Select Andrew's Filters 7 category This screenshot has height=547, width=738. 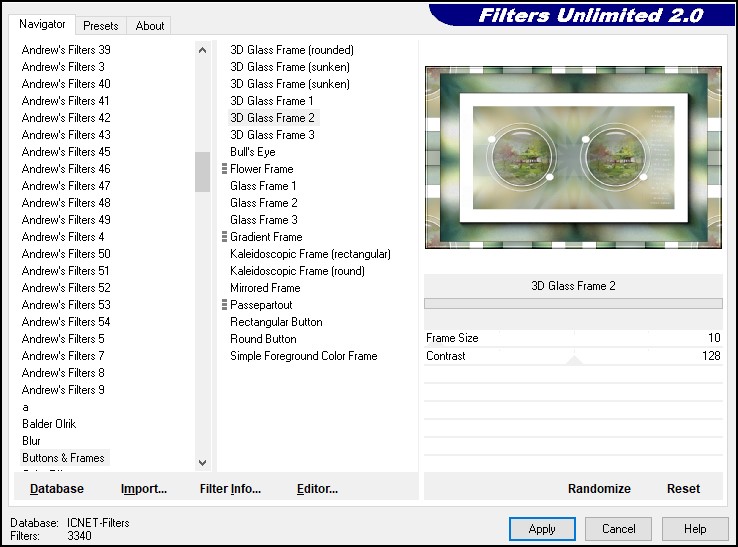pyautogui.click(x=63, y=356)
